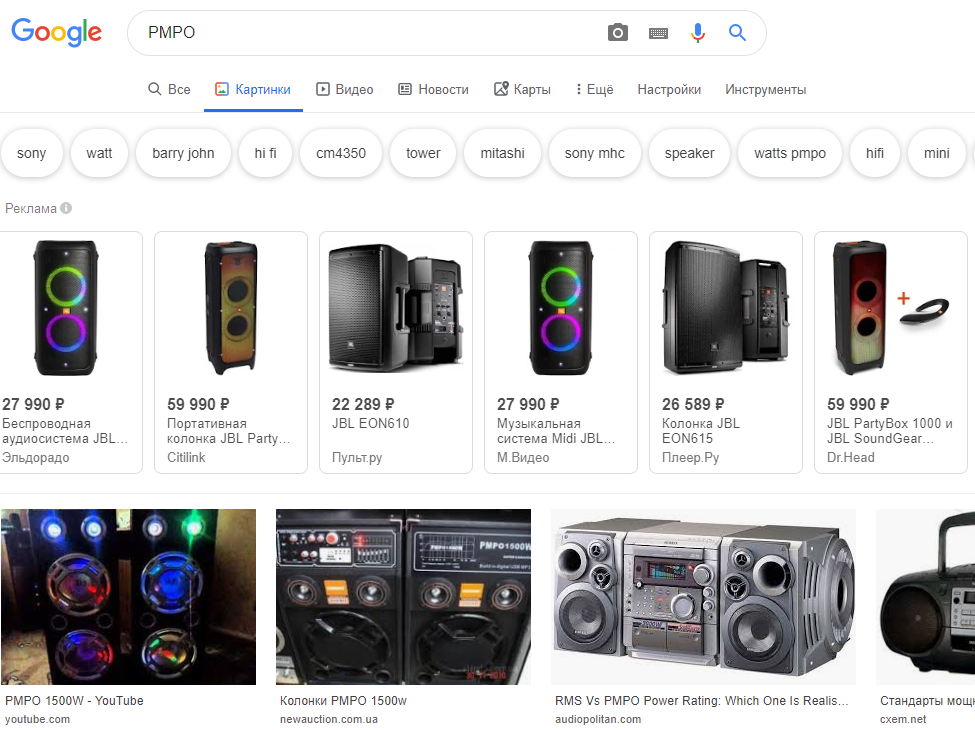This screenshot has width=975, height=730.
Task: Visit the newauction.com.ua source link
Action: 329,719
